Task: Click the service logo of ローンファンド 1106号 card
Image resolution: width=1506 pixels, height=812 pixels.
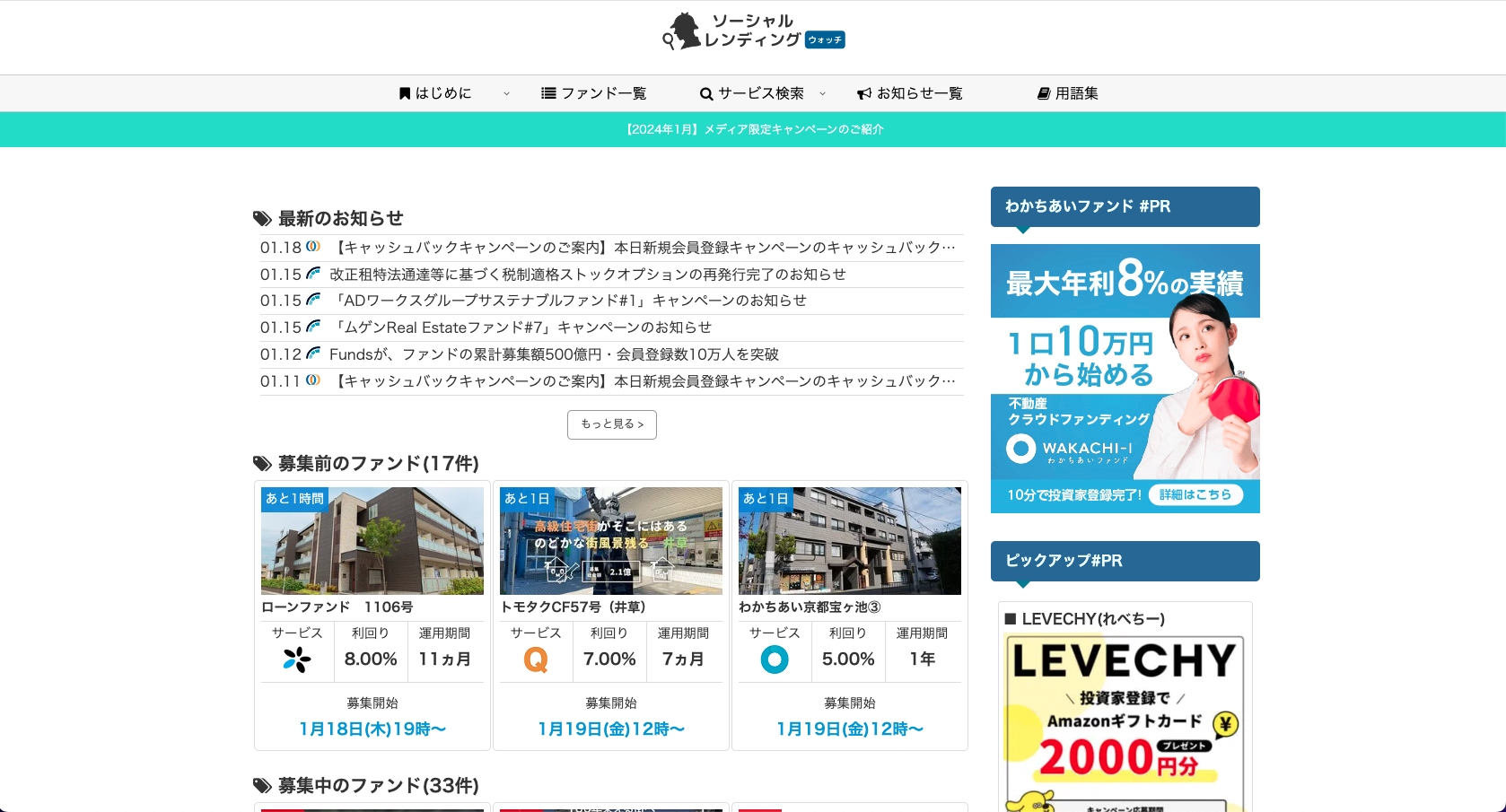Action: [297, 659]
